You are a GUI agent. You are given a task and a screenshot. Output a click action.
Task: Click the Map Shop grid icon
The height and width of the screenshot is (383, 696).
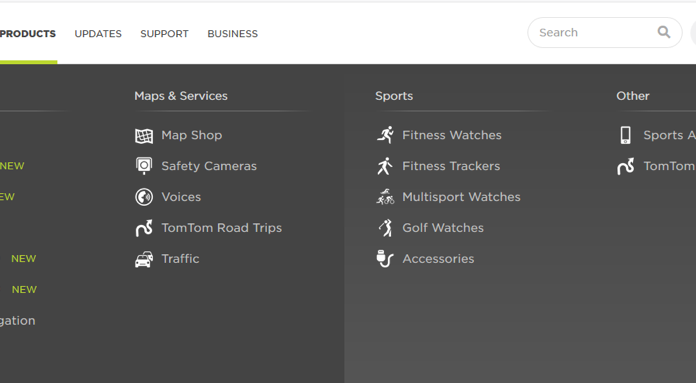point(144,135)
